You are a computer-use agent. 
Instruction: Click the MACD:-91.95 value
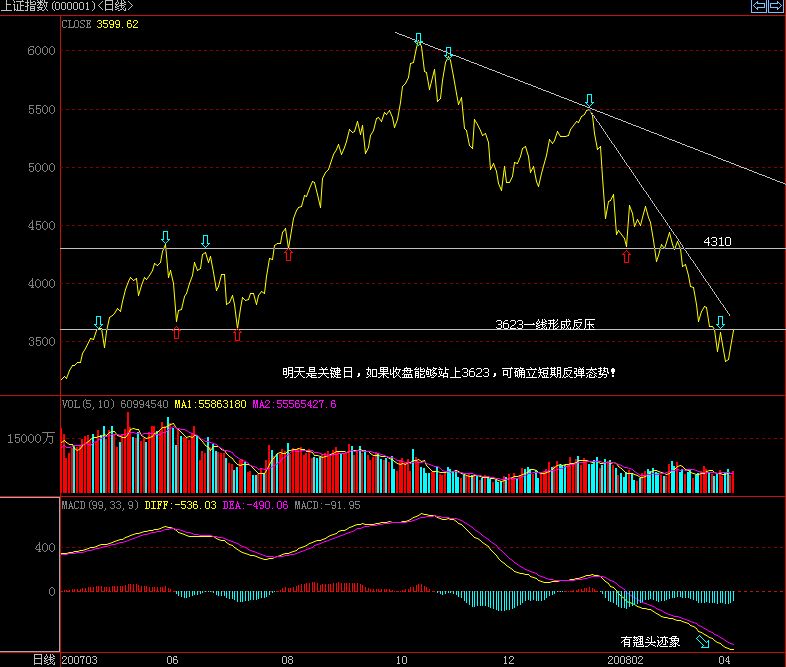(327, 505)
